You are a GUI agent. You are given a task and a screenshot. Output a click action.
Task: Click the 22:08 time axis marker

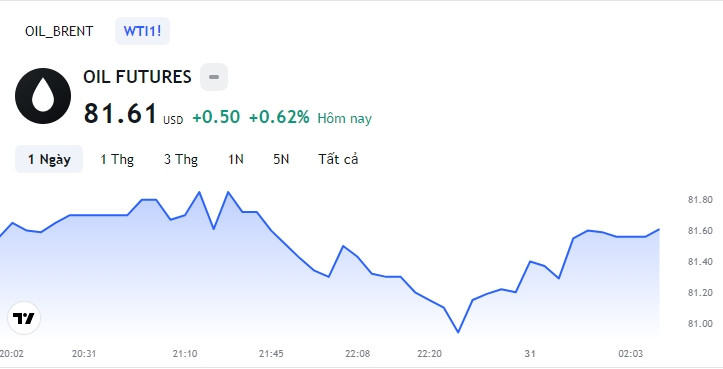(x=357, y=354)
